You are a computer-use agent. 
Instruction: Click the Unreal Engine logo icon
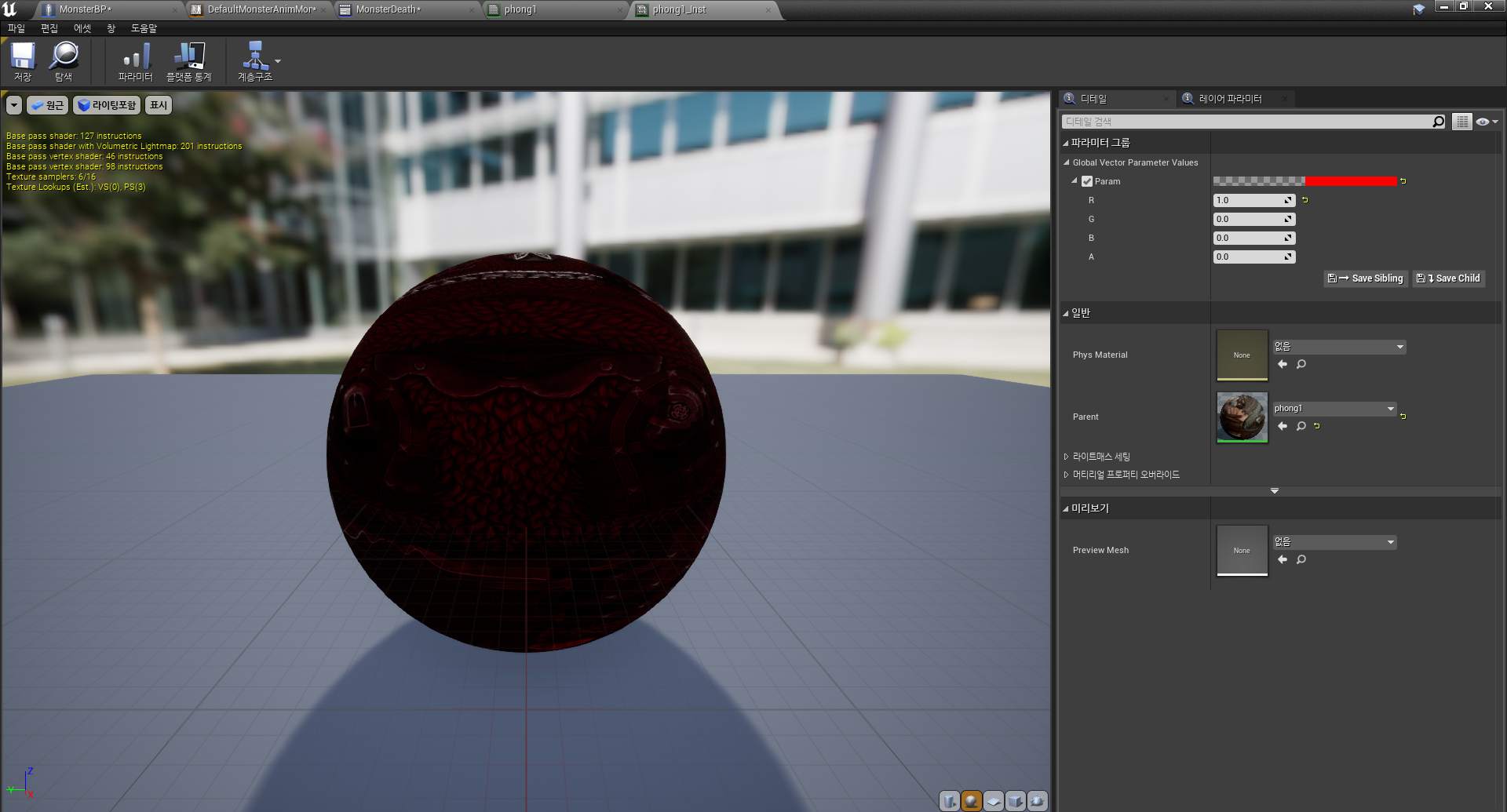click(10, 9)
